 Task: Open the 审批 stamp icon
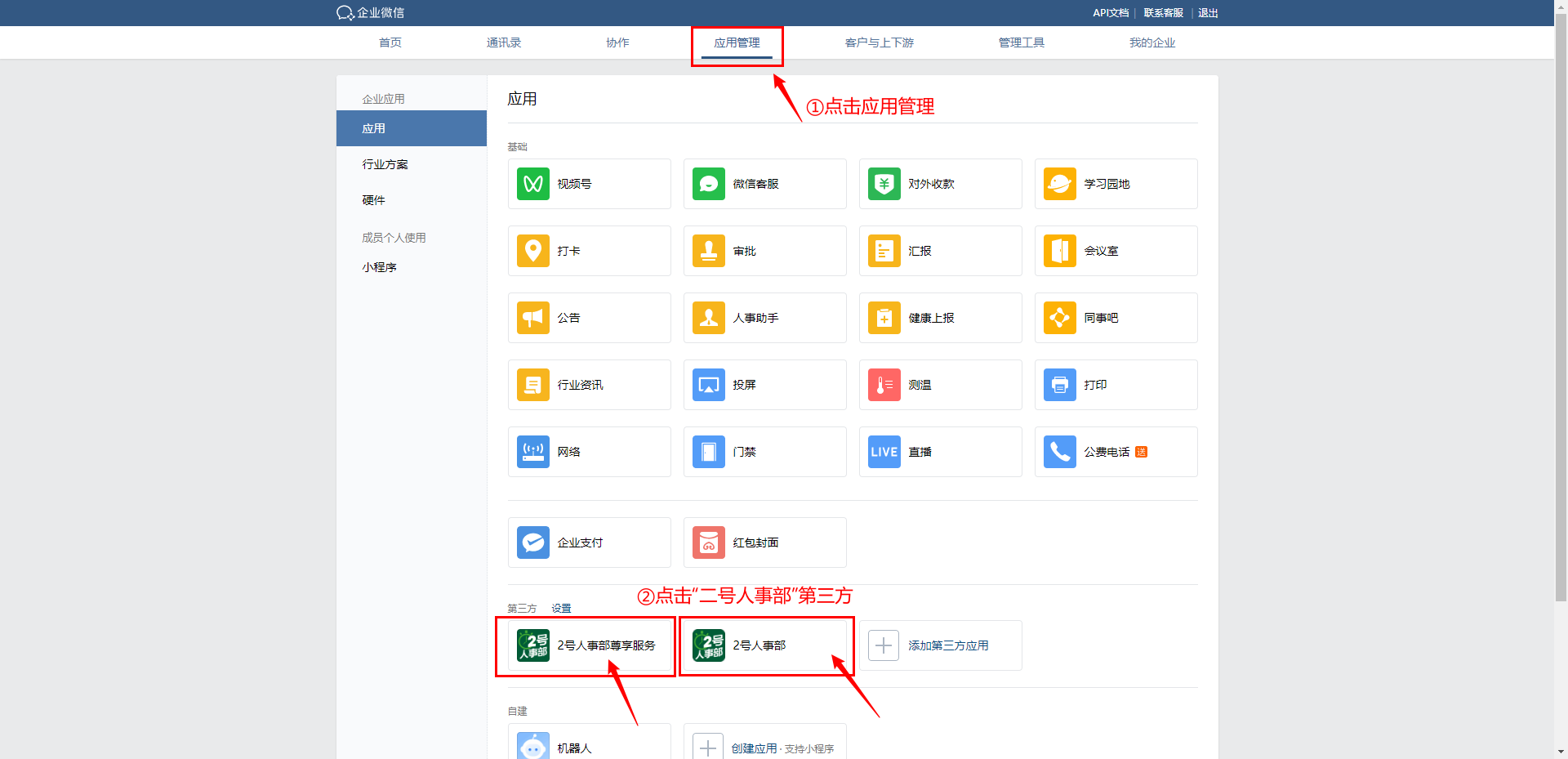tap(709, 251)
